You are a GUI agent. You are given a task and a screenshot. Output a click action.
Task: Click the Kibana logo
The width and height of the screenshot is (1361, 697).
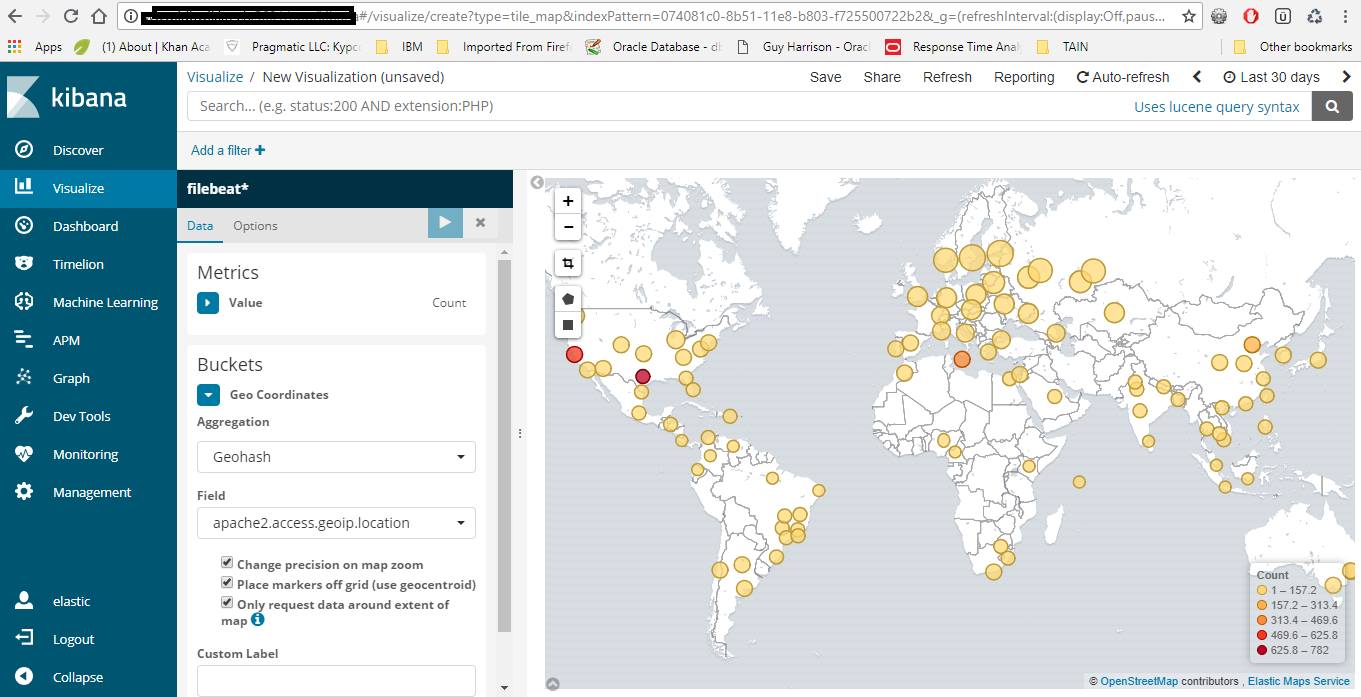(x=67, y=97)
